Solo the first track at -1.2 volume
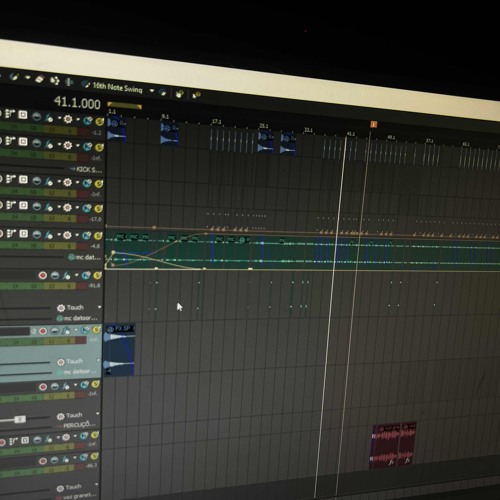The width and height of the screenshot is (500, 500). pyautogui.click(x=99, y=122)
